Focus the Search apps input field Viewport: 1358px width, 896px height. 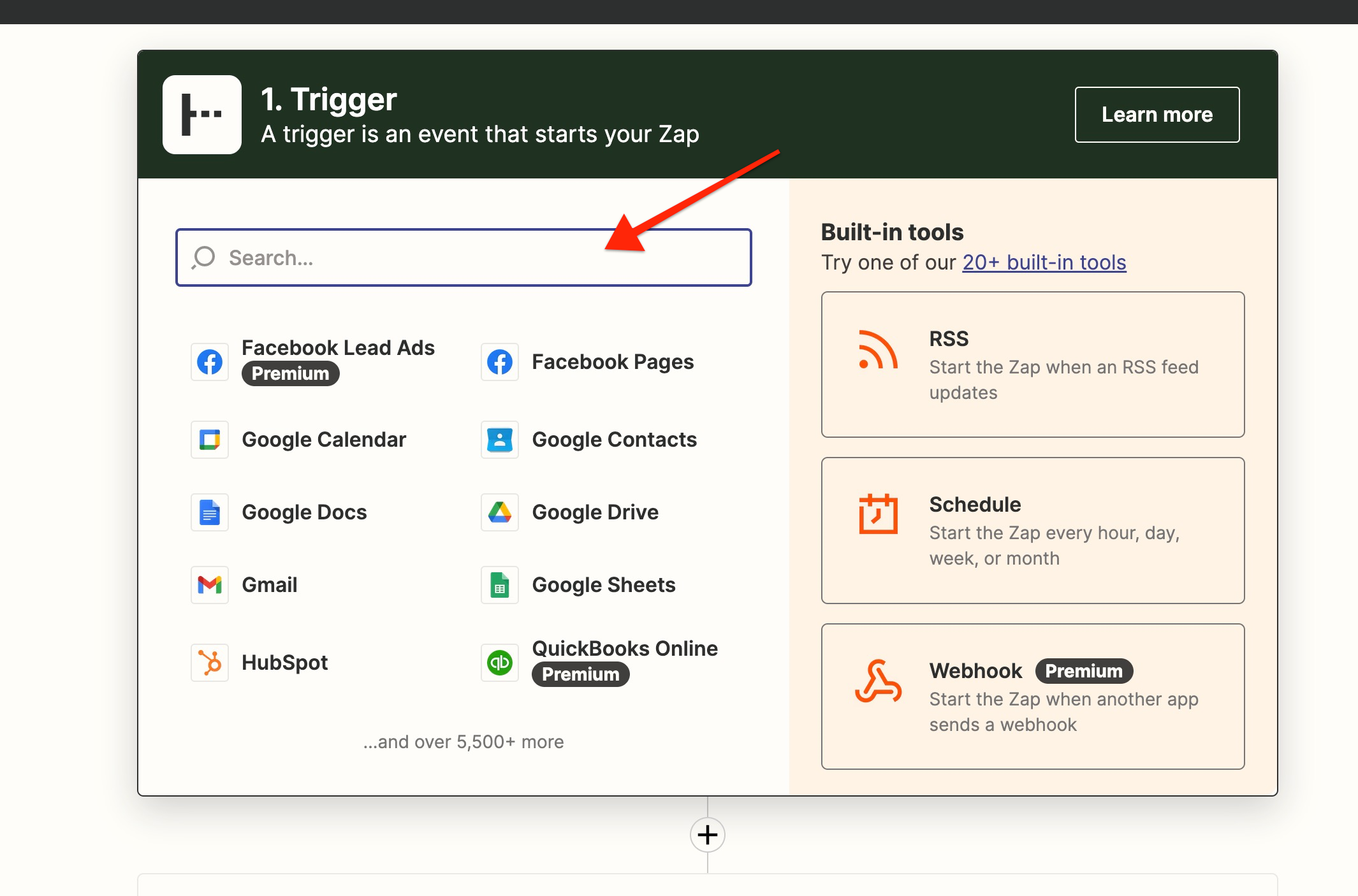tap(464, 257)
